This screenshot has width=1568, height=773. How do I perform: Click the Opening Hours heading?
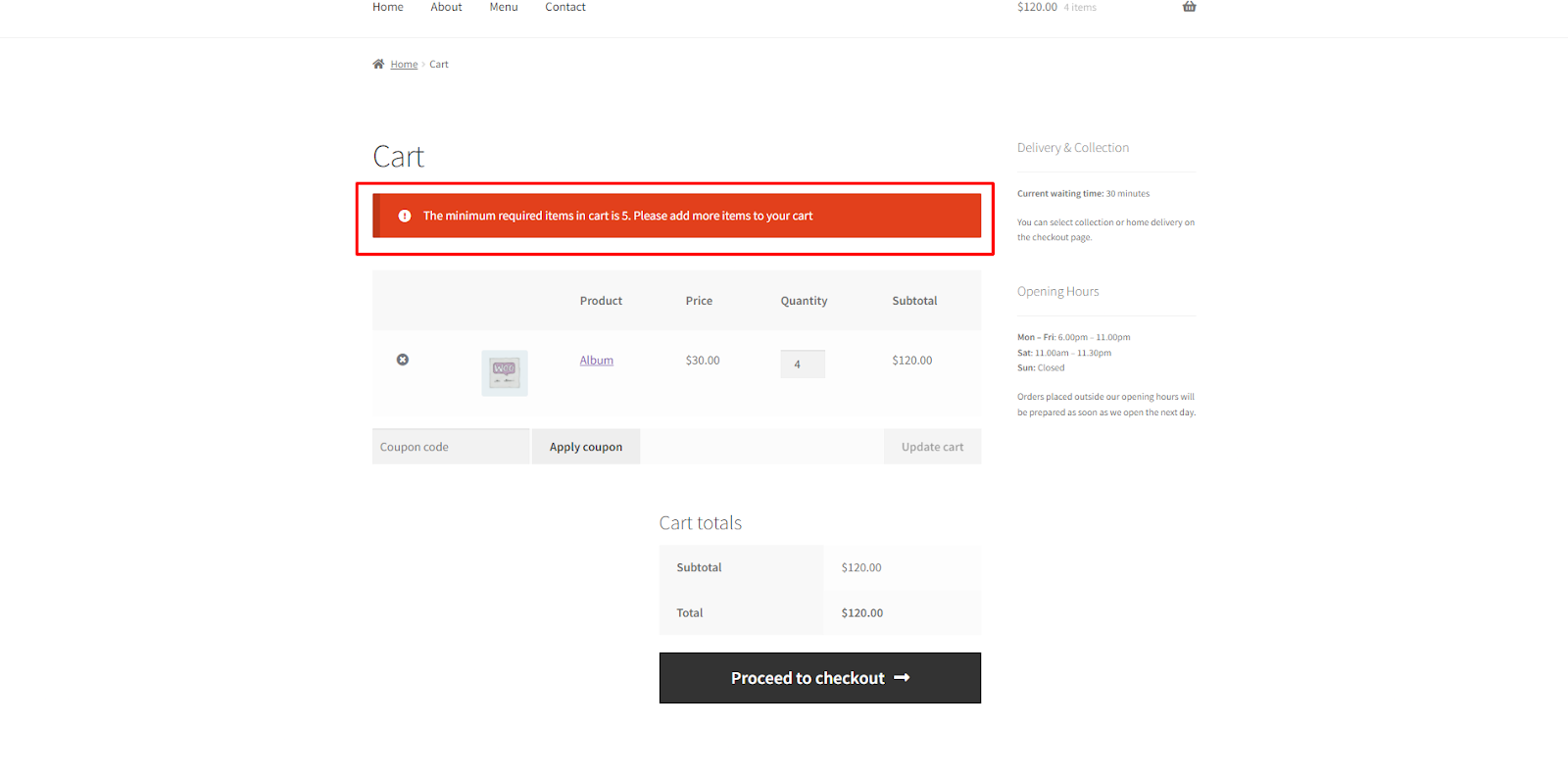tap(1058, 292)
